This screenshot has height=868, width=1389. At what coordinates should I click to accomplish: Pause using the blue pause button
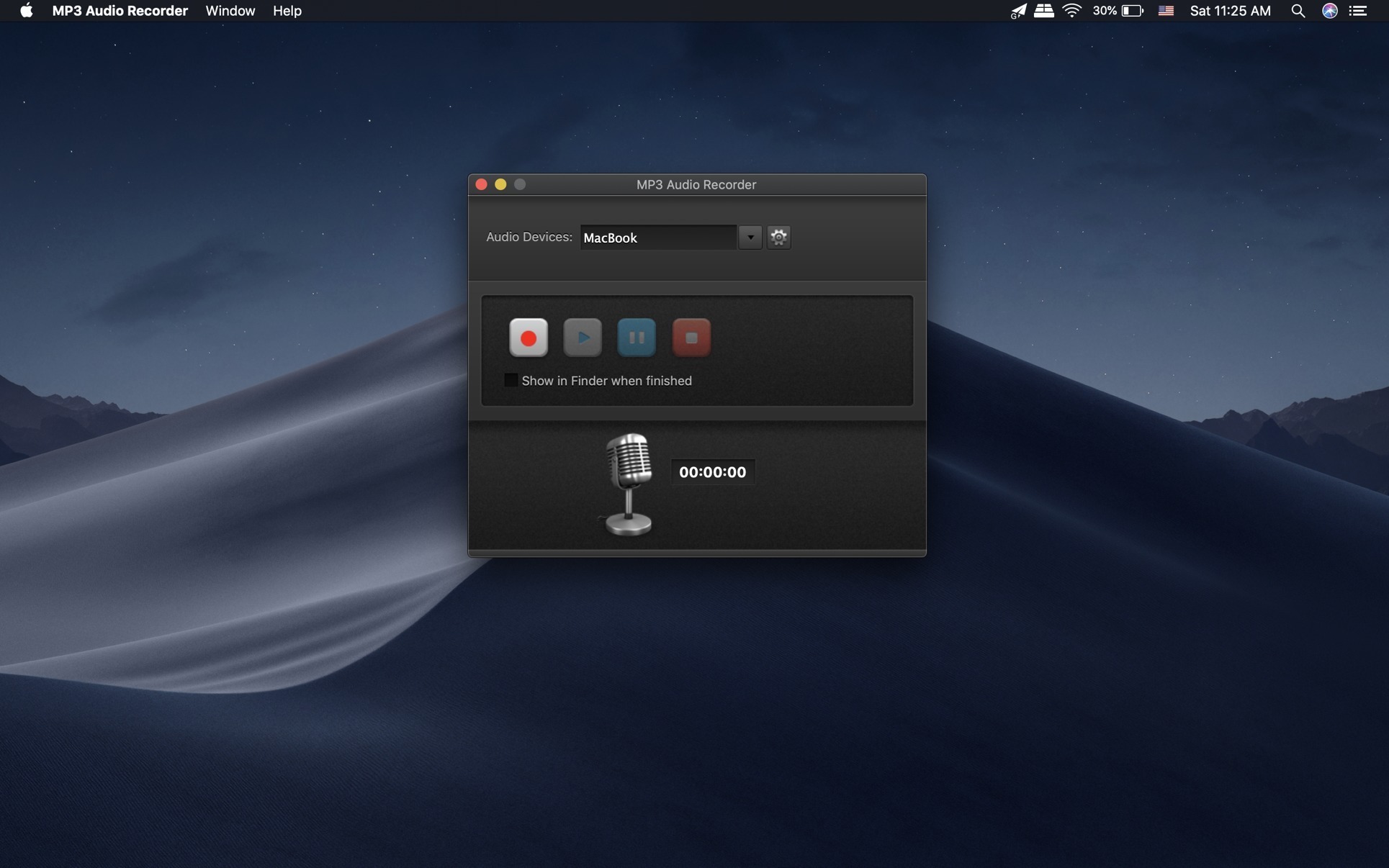tap(637, 338)
